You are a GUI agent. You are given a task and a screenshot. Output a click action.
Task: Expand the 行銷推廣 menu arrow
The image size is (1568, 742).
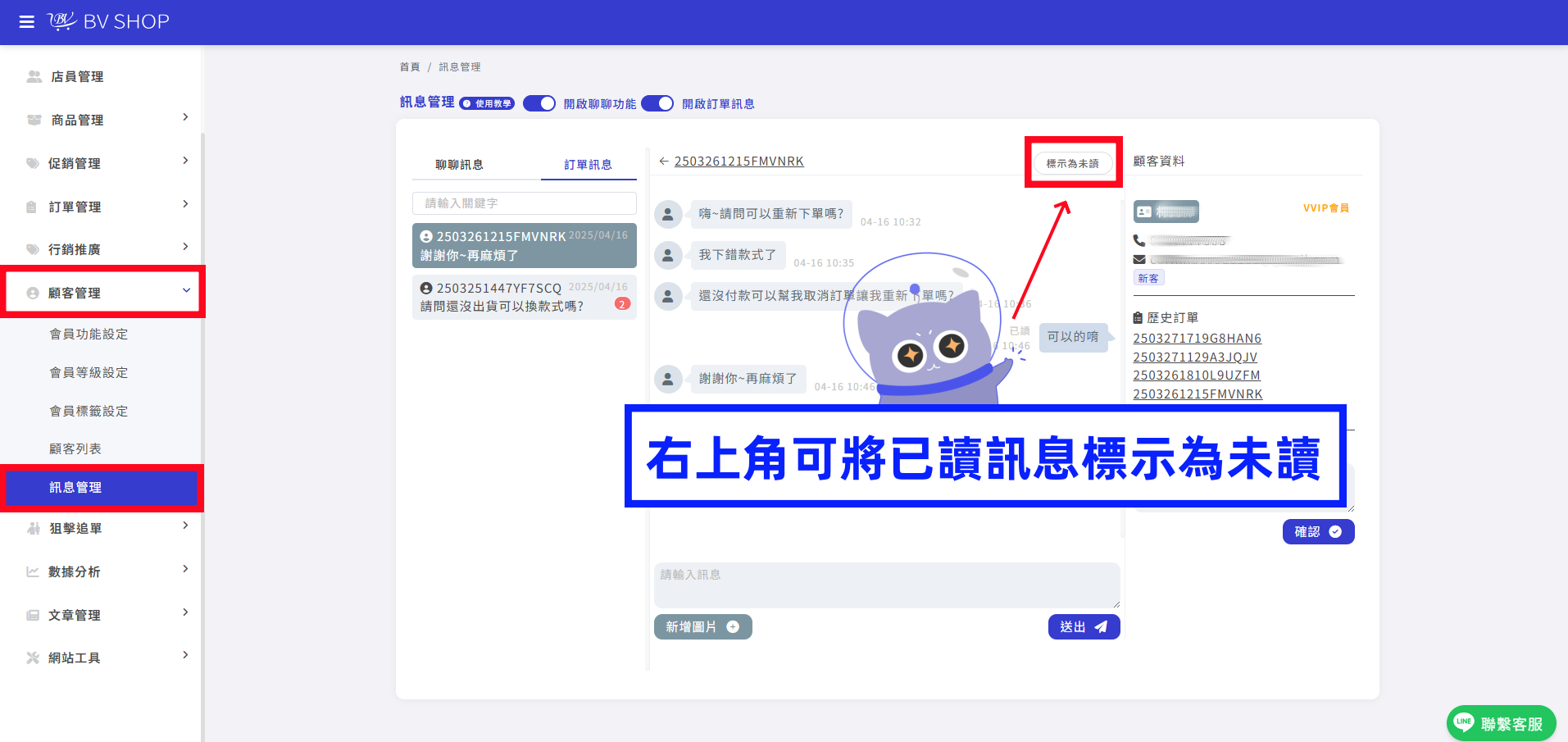(185, 247)
